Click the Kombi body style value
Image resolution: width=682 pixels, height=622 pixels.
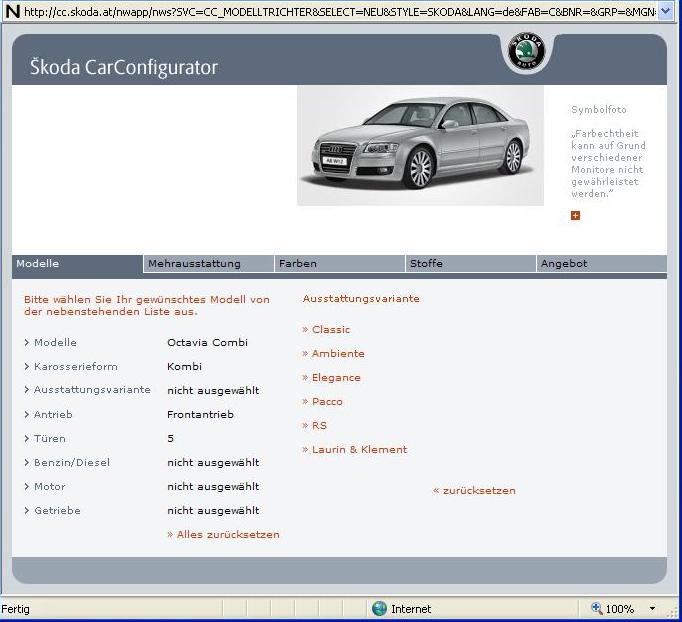(x=184, y=367)
